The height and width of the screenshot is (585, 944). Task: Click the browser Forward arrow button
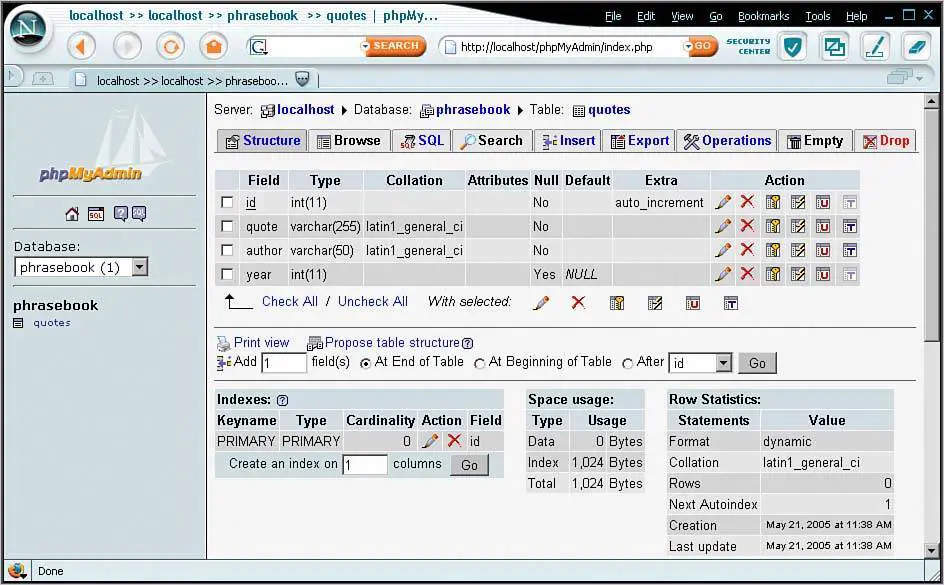click(127, 46)
